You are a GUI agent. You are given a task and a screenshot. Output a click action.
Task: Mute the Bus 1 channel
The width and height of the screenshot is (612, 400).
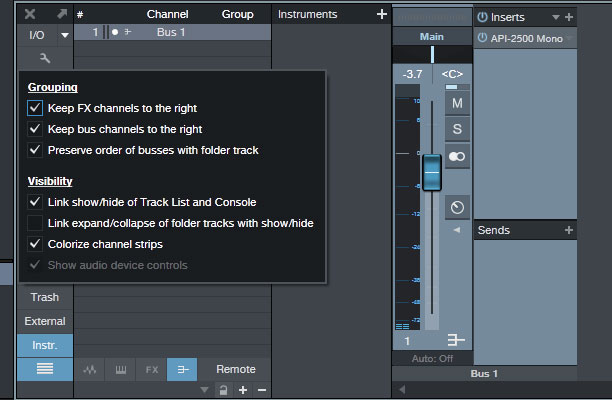[x=457, y=103]
